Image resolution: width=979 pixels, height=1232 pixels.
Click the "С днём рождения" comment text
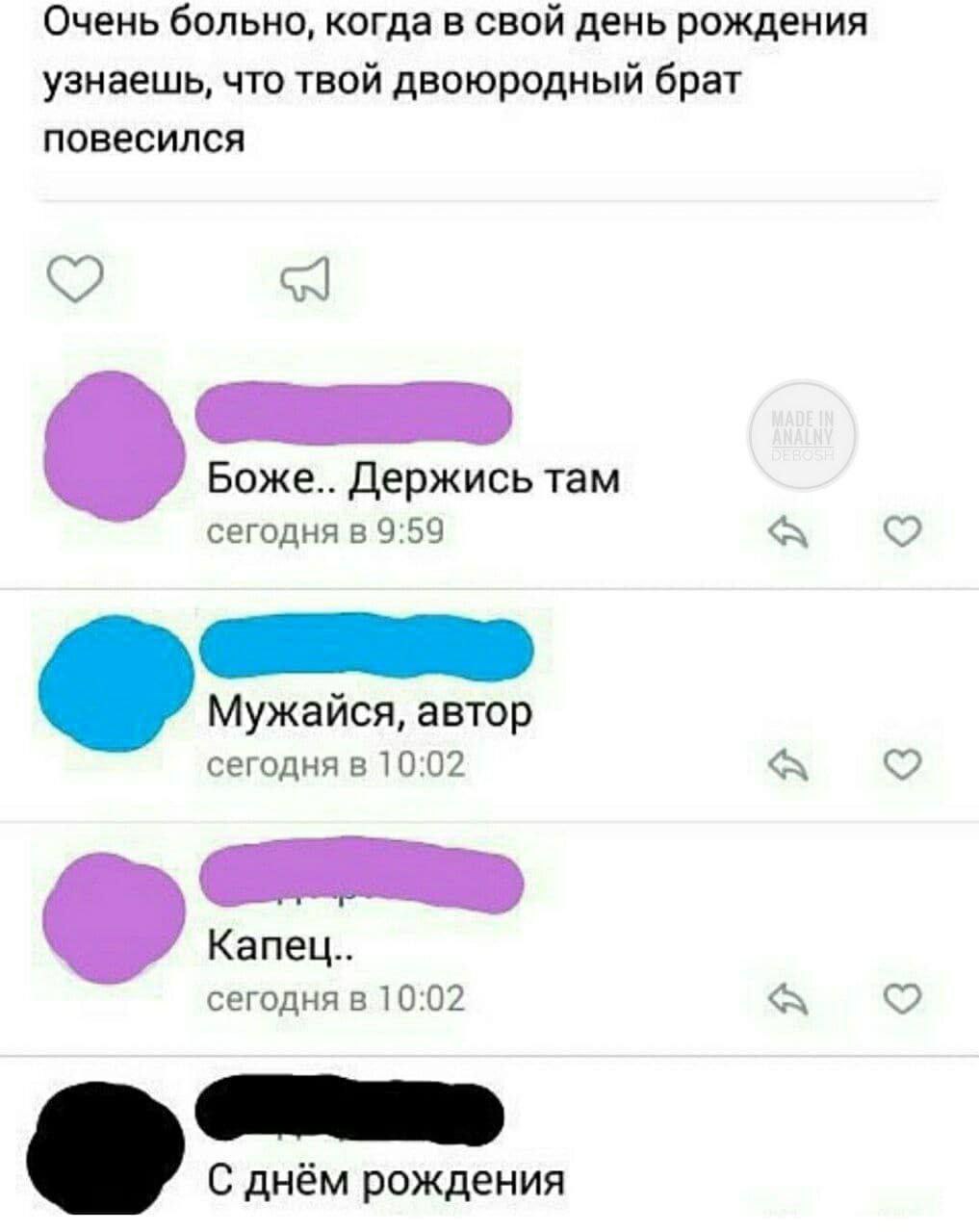click(387, 1180)
